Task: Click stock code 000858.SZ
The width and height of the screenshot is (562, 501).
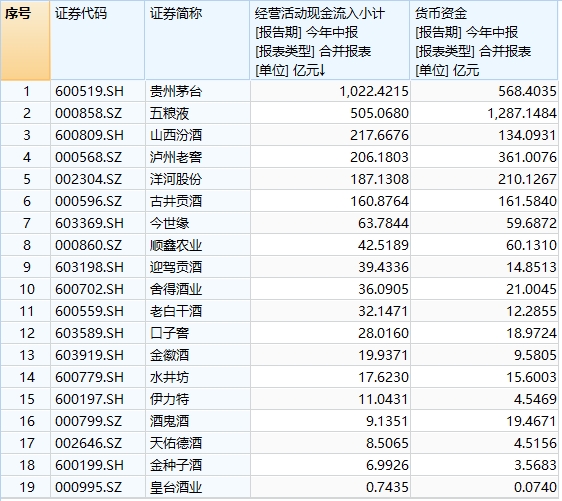Action: pos(89,114)
